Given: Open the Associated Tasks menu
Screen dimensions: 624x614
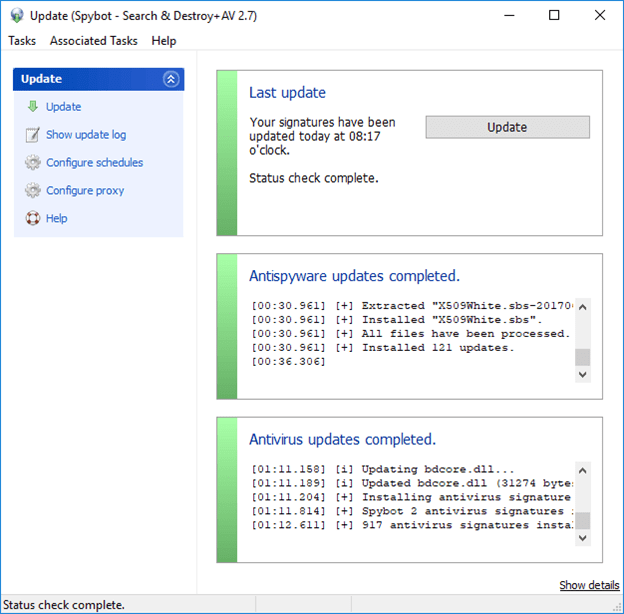Looking at the screenshot, I should pos(94,41).
